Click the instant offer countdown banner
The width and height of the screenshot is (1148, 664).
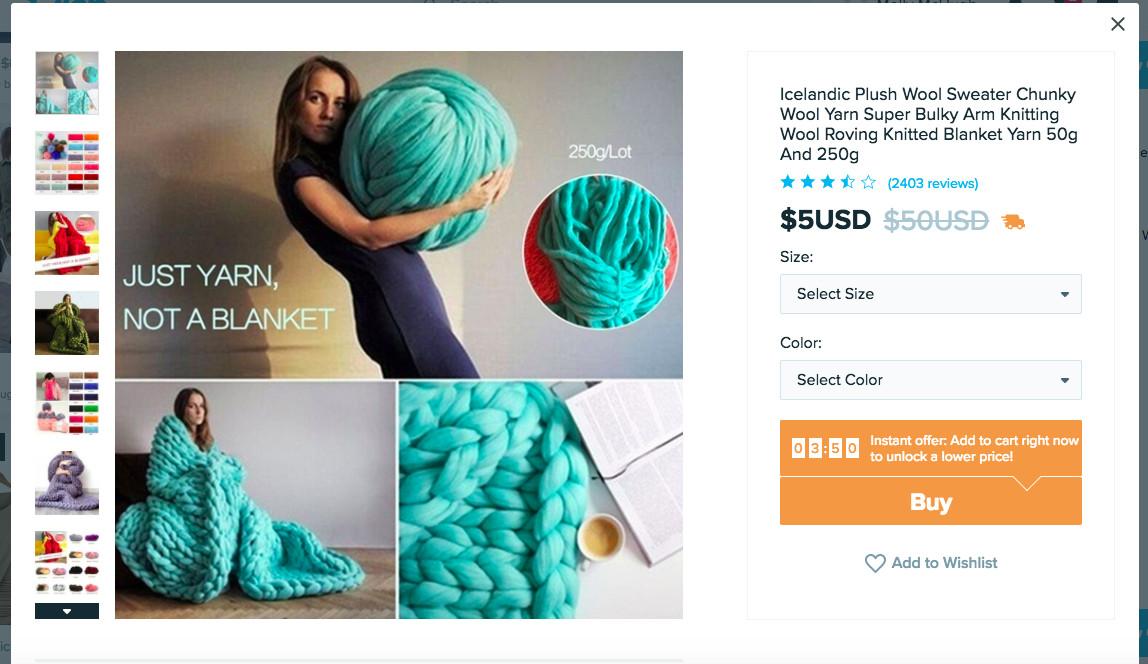click(931, 448)
